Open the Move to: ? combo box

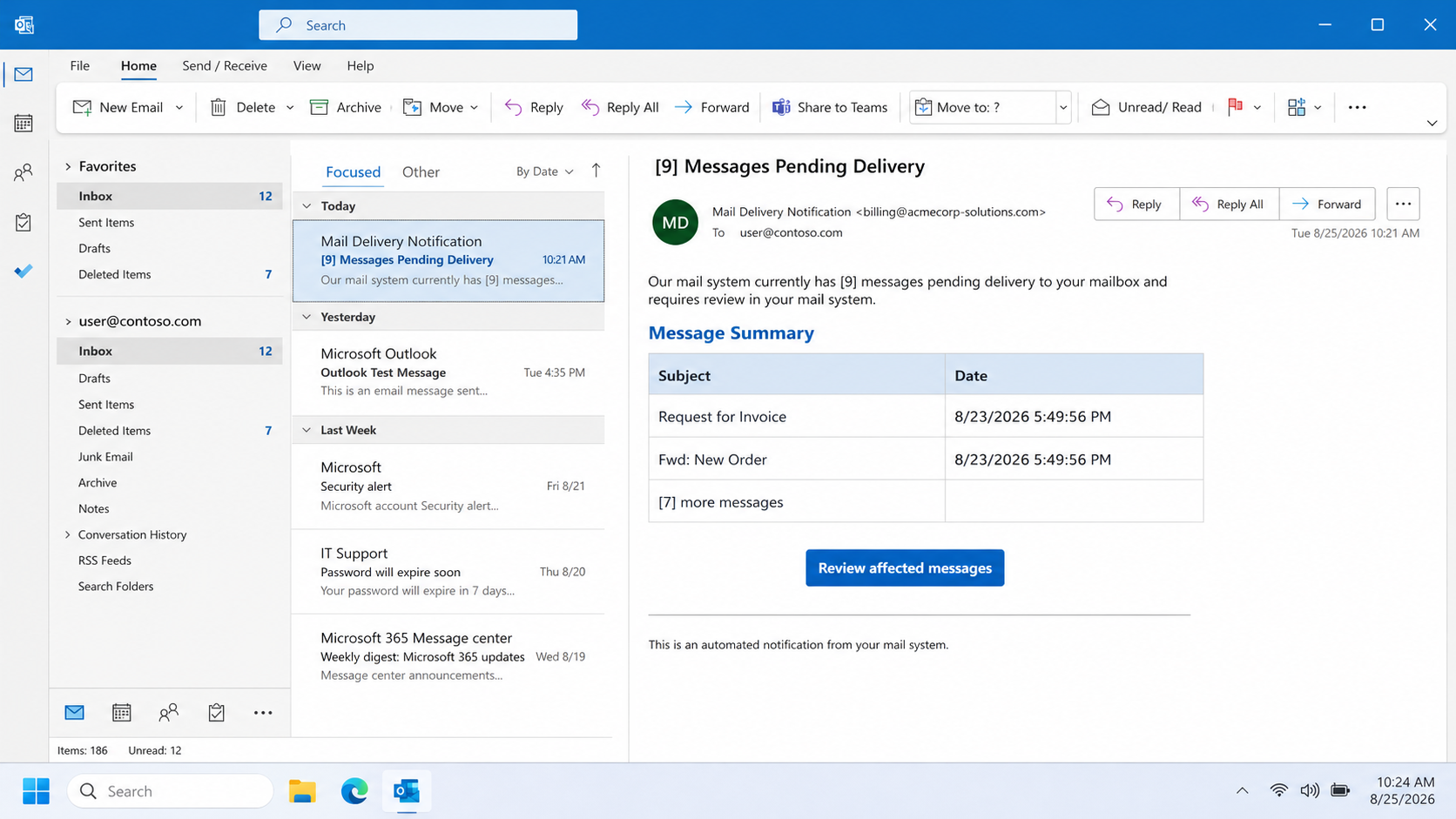point(989,107)
